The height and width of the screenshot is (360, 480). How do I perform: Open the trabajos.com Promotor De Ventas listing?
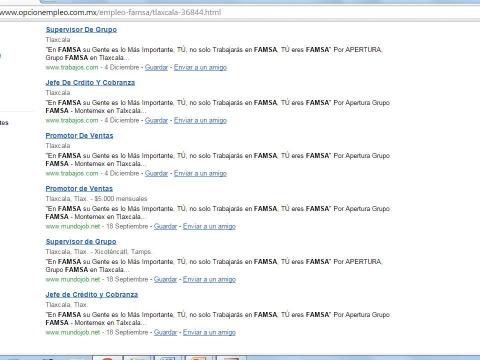(x=79, y=136)
